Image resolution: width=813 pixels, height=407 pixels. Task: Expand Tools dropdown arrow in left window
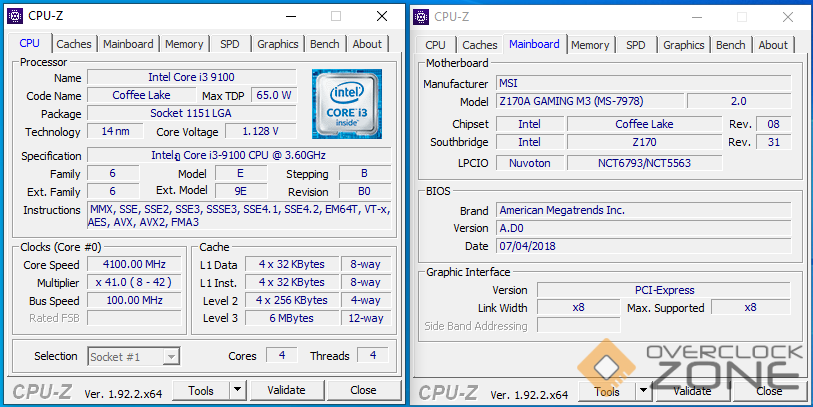coord(237,390)
